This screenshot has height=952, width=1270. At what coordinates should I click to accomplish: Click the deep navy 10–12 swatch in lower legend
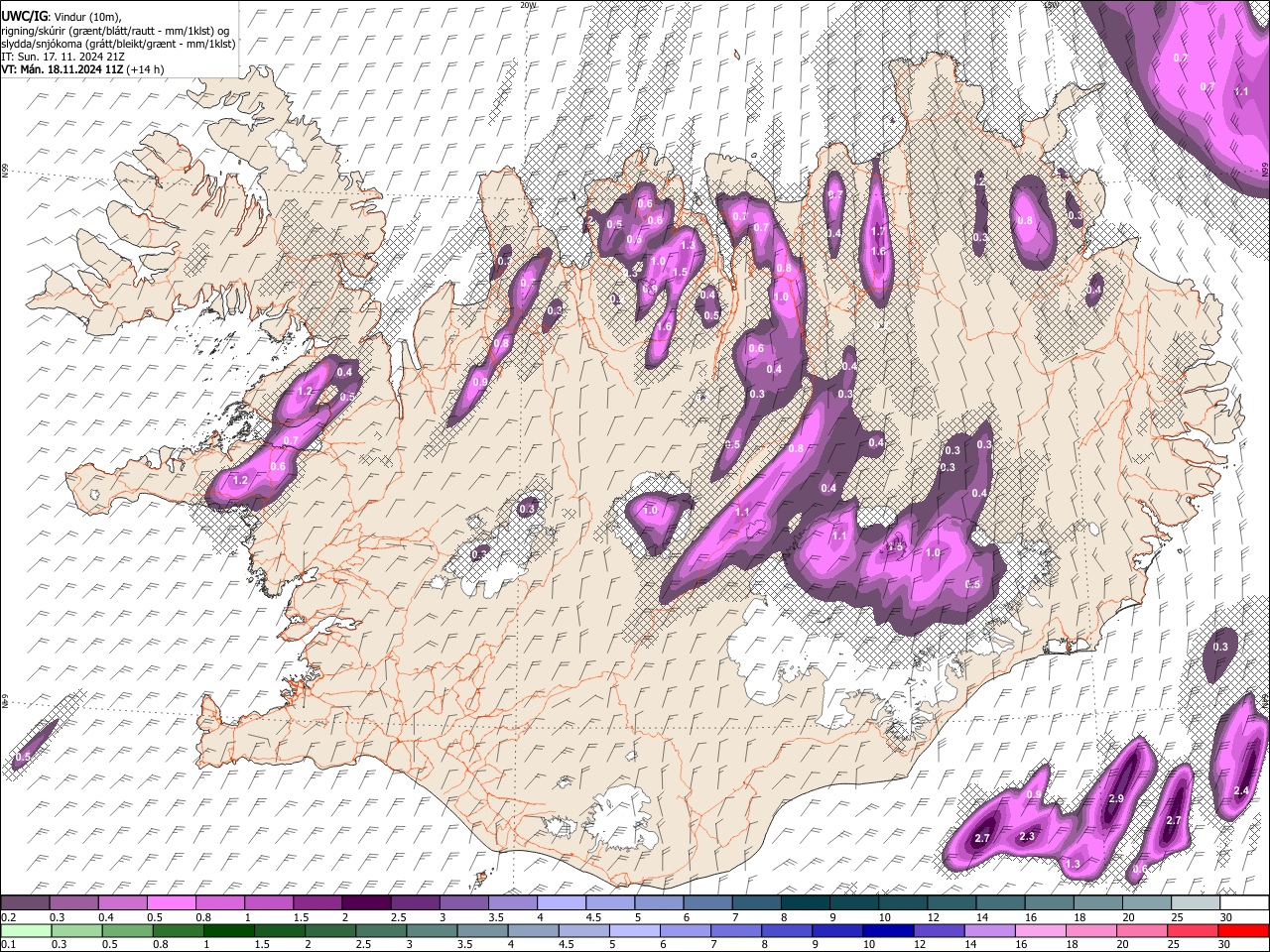(889, 930)
